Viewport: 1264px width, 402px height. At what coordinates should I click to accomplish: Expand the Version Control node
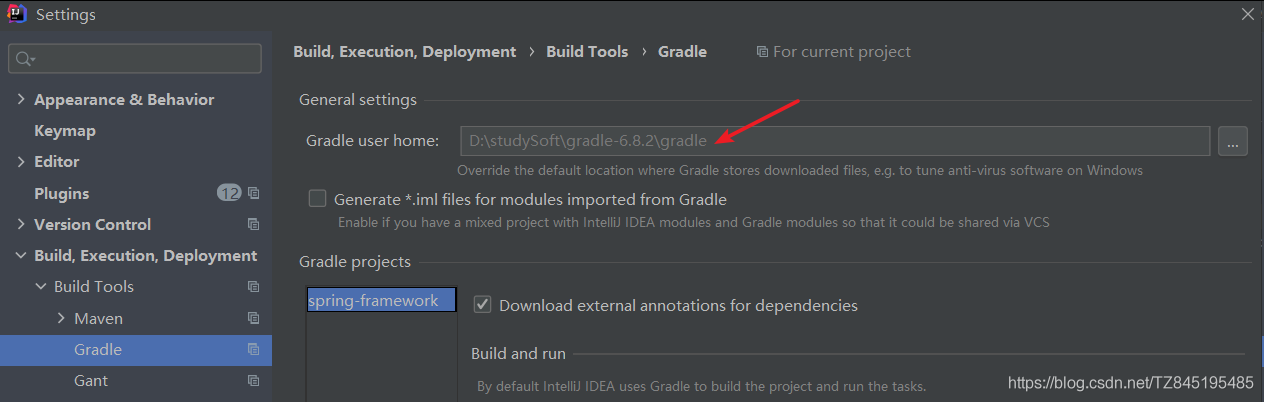[x=20, y=224]
